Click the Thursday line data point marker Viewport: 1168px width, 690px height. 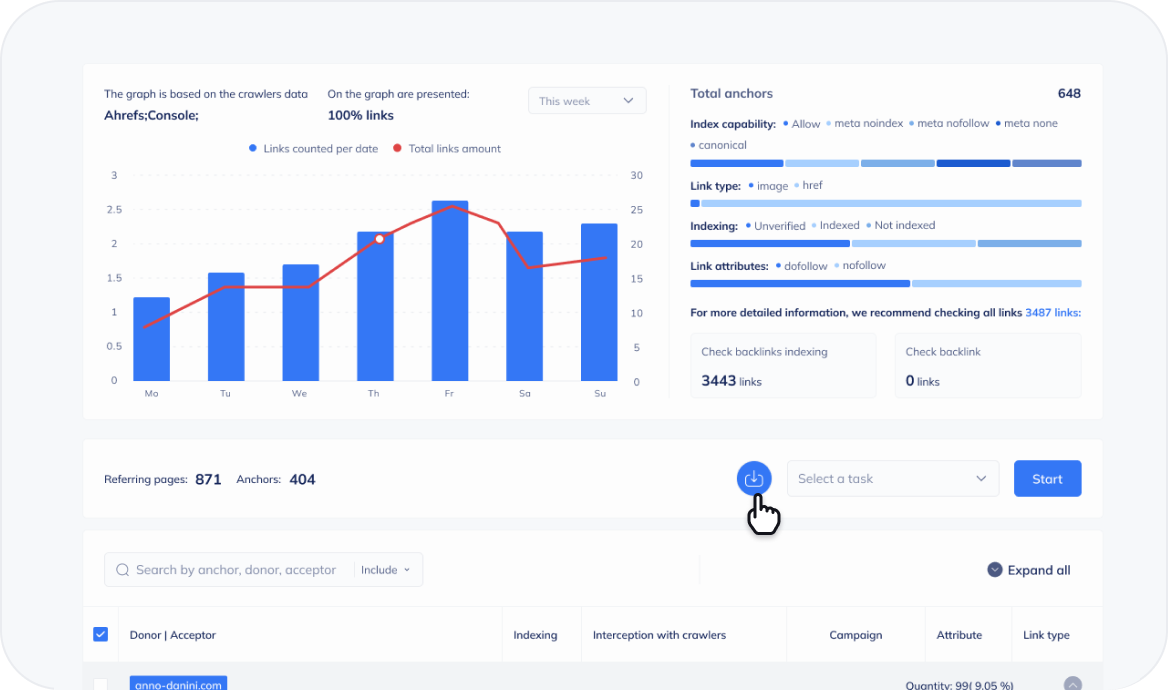click(380, 239)
